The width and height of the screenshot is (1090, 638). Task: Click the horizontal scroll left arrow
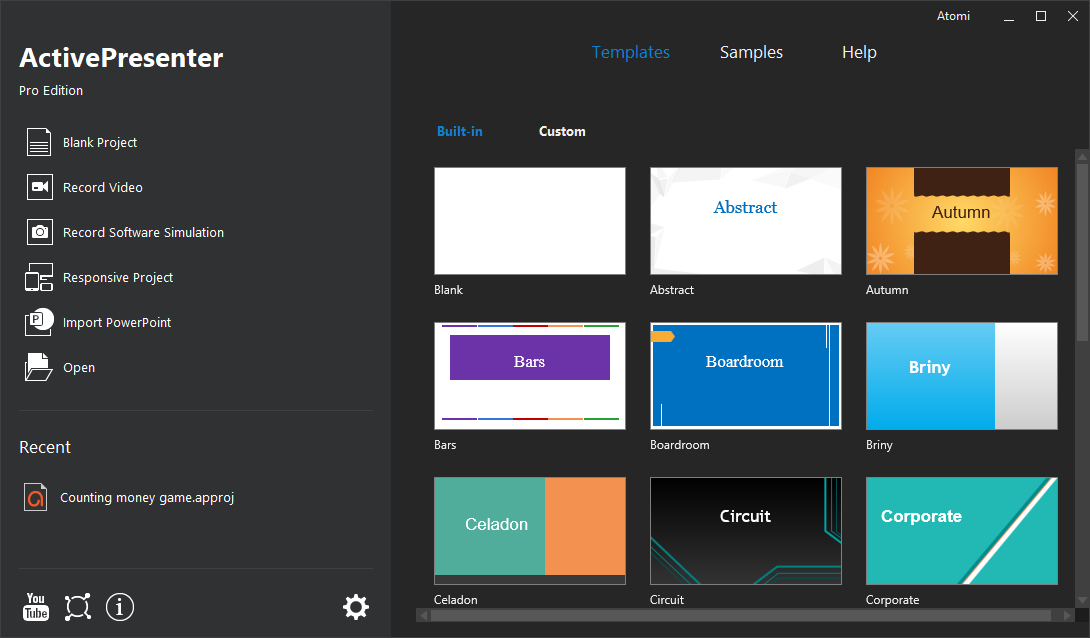423,615
